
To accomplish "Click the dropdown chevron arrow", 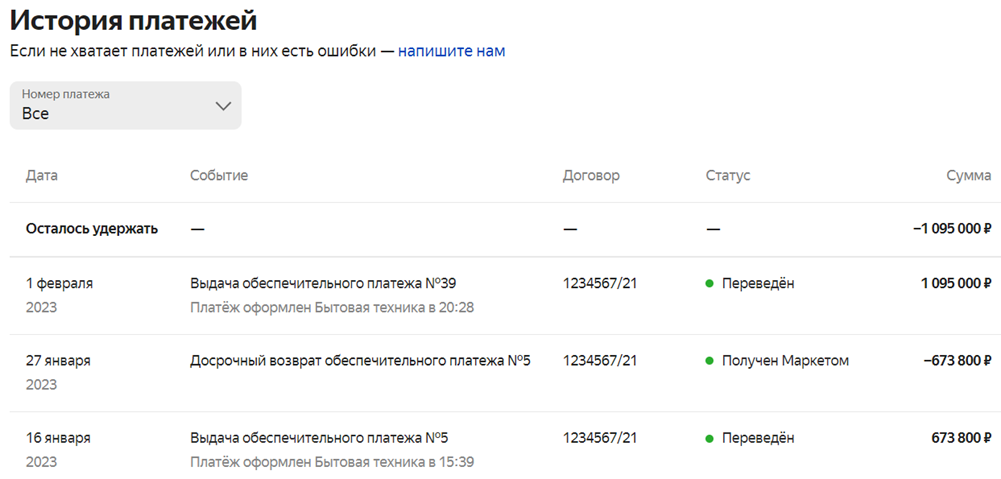I will [x=223, y=106].
